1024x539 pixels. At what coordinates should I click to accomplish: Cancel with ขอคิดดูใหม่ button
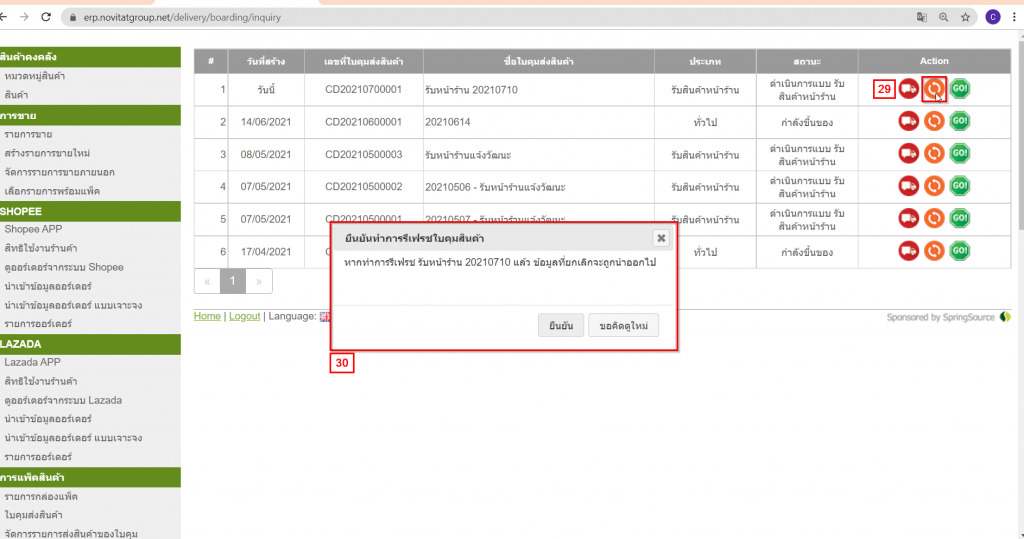click(x=623, y=326)
